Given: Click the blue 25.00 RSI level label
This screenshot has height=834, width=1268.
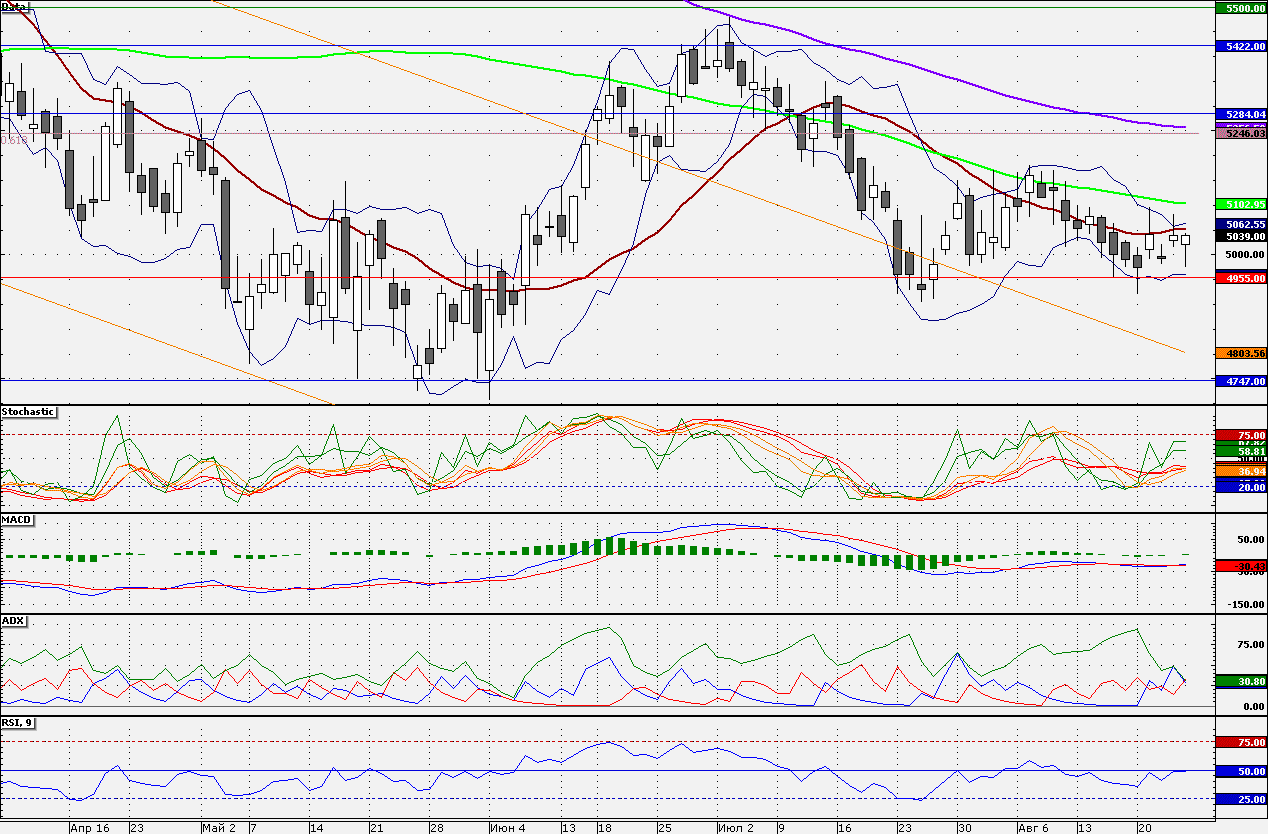Looking at the screenshot, I should [1241, 799].
